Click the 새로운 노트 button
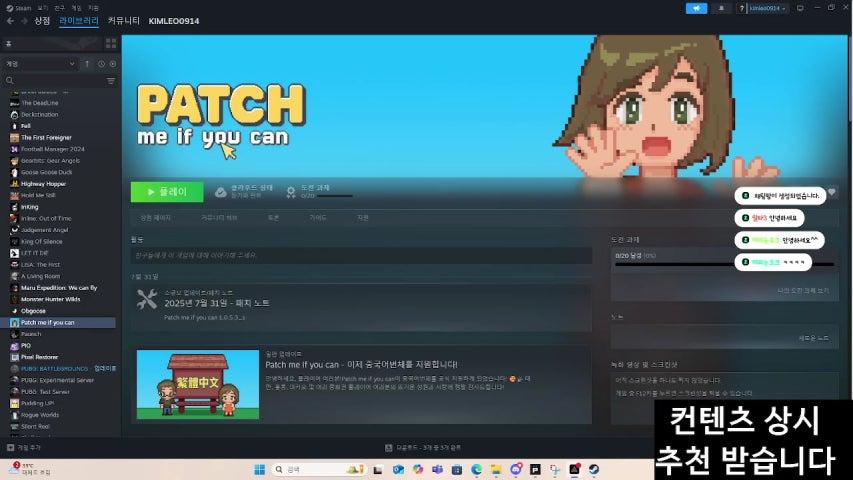This screenshot has width=853, height=480. [x=814, y=338]
